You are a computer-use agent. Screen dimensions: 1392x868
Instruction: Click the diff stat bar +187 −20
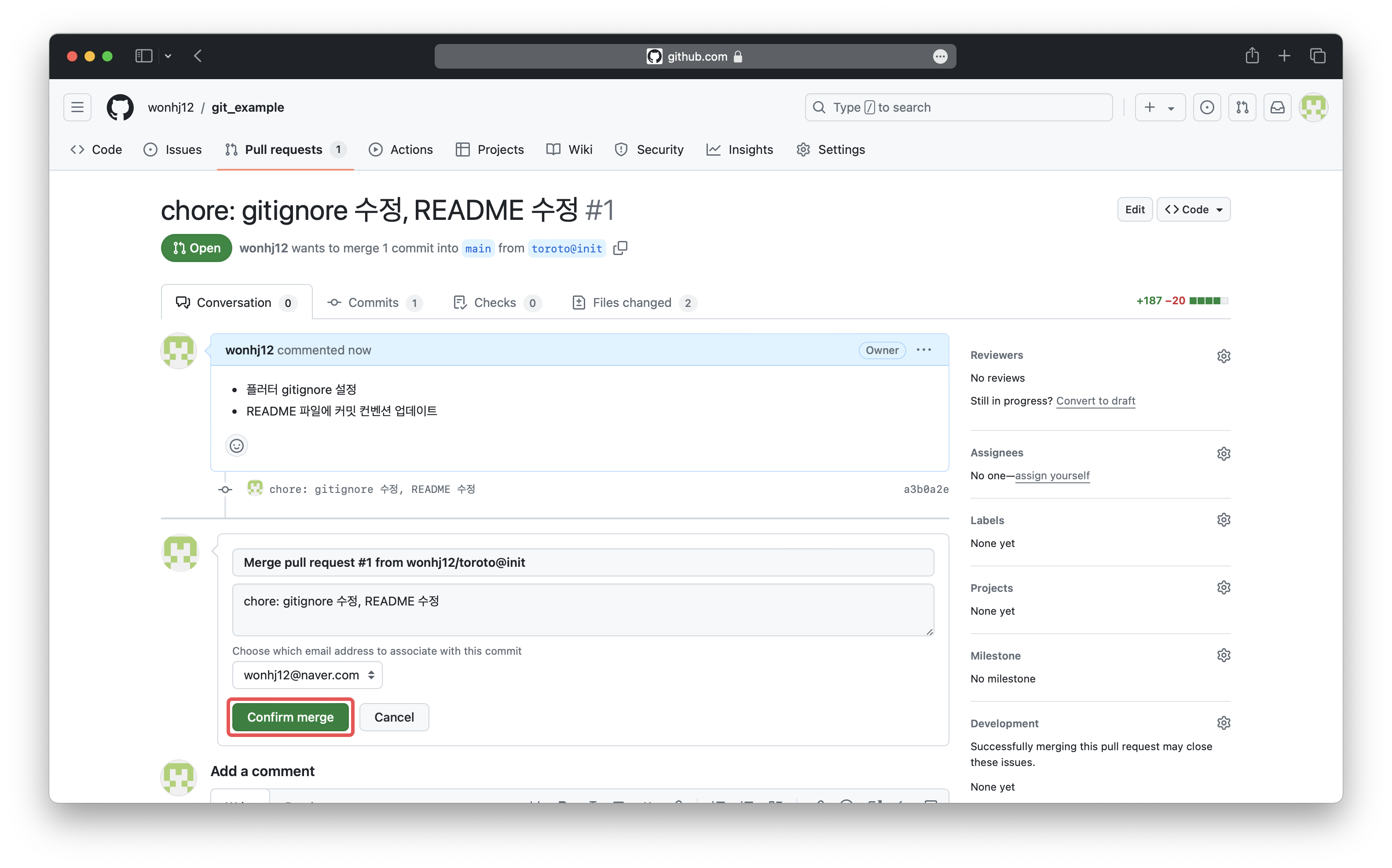pyautogui.click(x=1181, y=301)
